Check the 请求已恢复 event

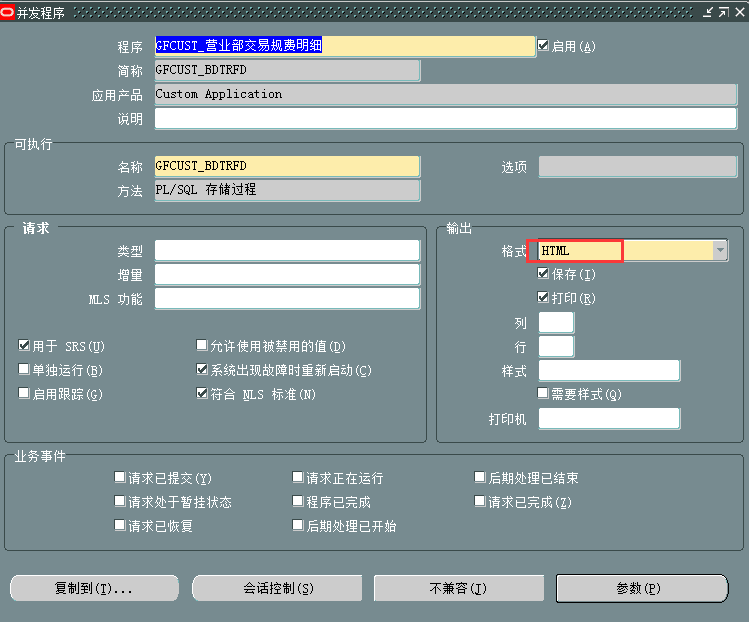[x=120, y=525]
